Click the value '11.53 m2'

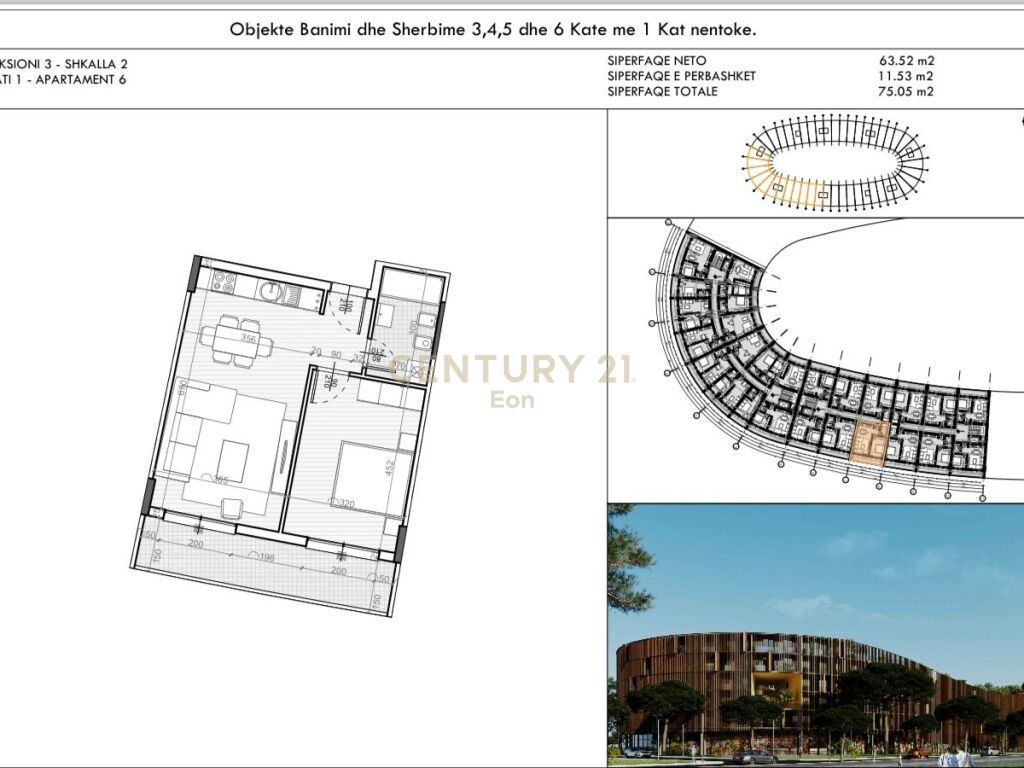pyautogui.click(x=906, y=76)
